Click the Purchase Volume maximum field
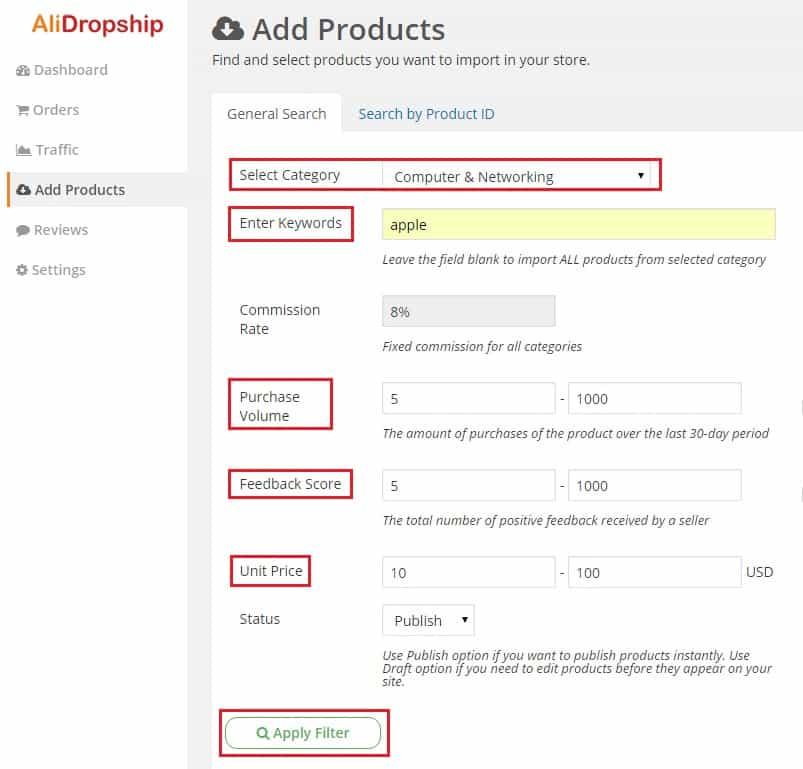The width and height of the screenshot is (803, 769). click(x=654, y=398)
